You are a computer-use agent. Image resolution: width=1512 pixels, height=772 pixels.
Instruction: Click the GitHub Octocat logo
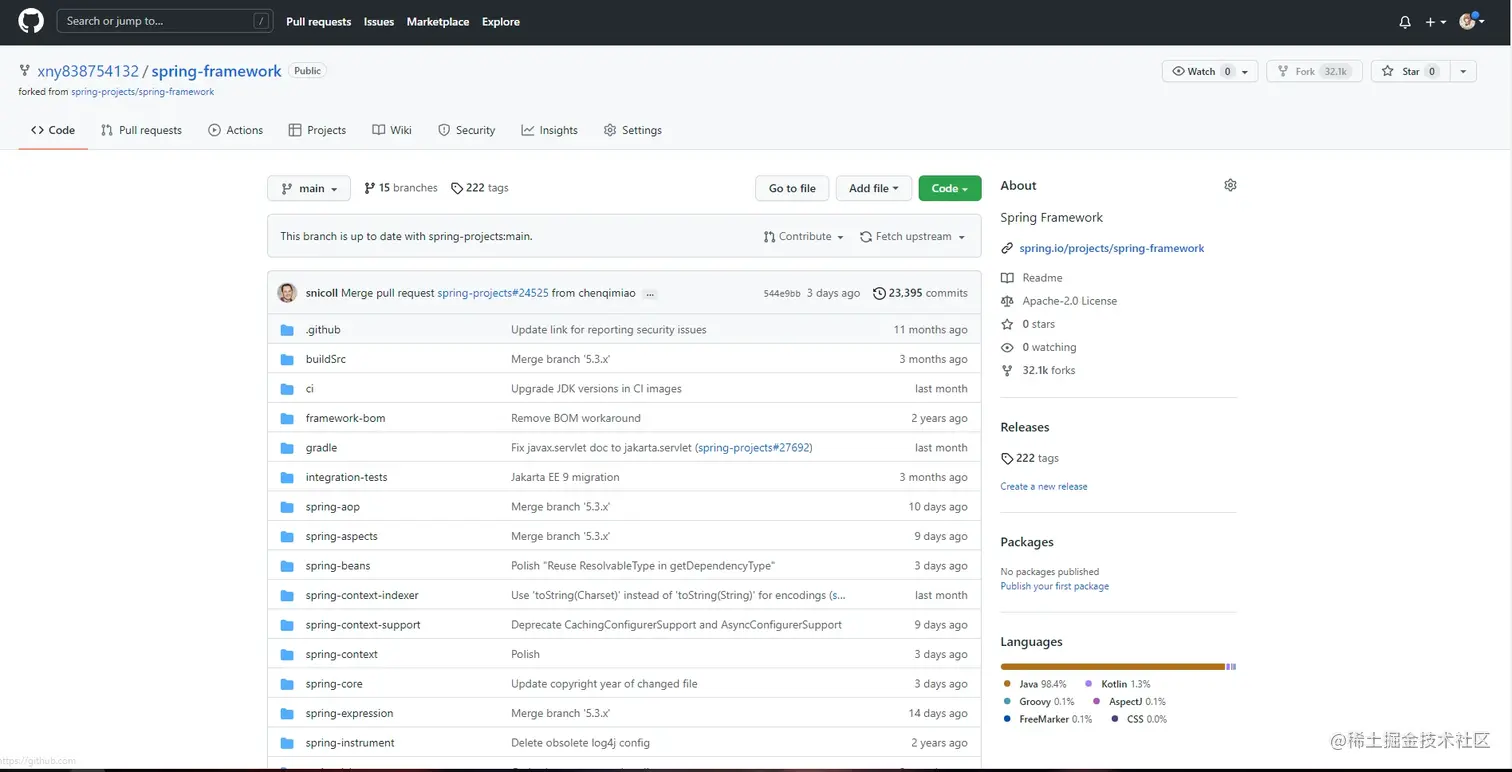pos(30,21)
